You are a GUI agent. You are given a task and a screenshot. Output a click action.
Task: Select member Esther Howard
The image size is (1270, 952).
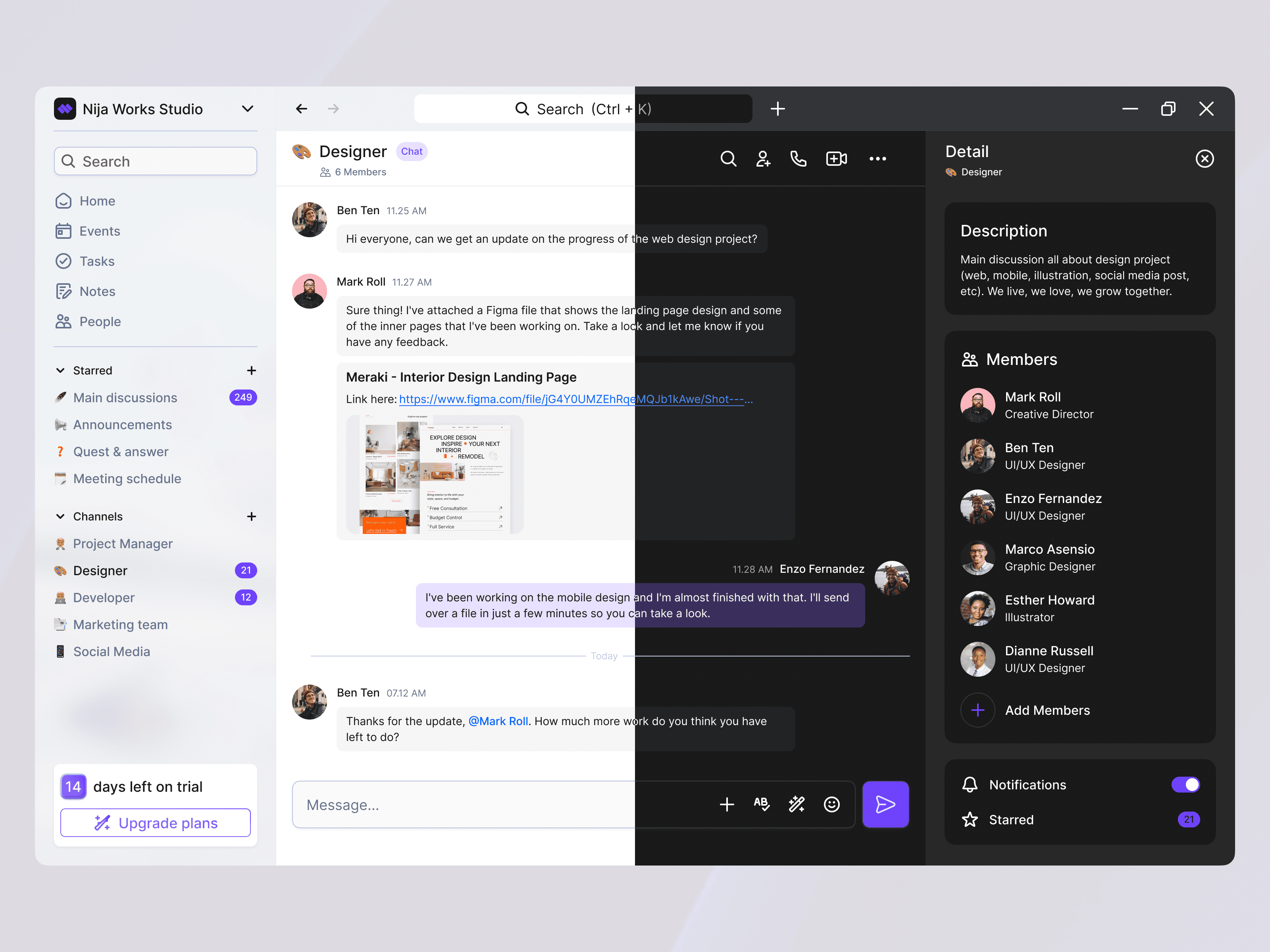pyautogui.click(x=1079, y=608)
